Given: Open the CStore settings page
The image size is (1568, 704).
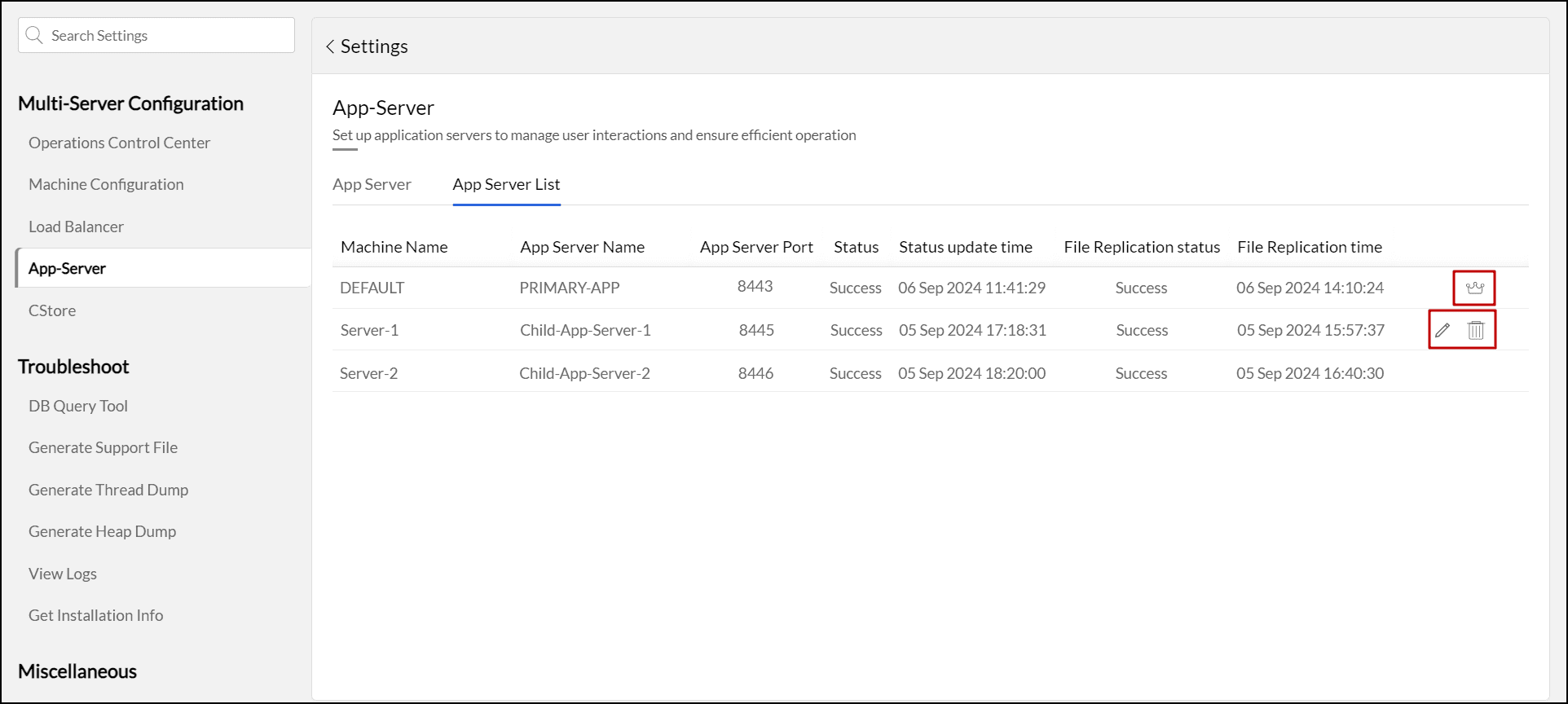Looking at the screenshot, I should [x=52, y=310].
